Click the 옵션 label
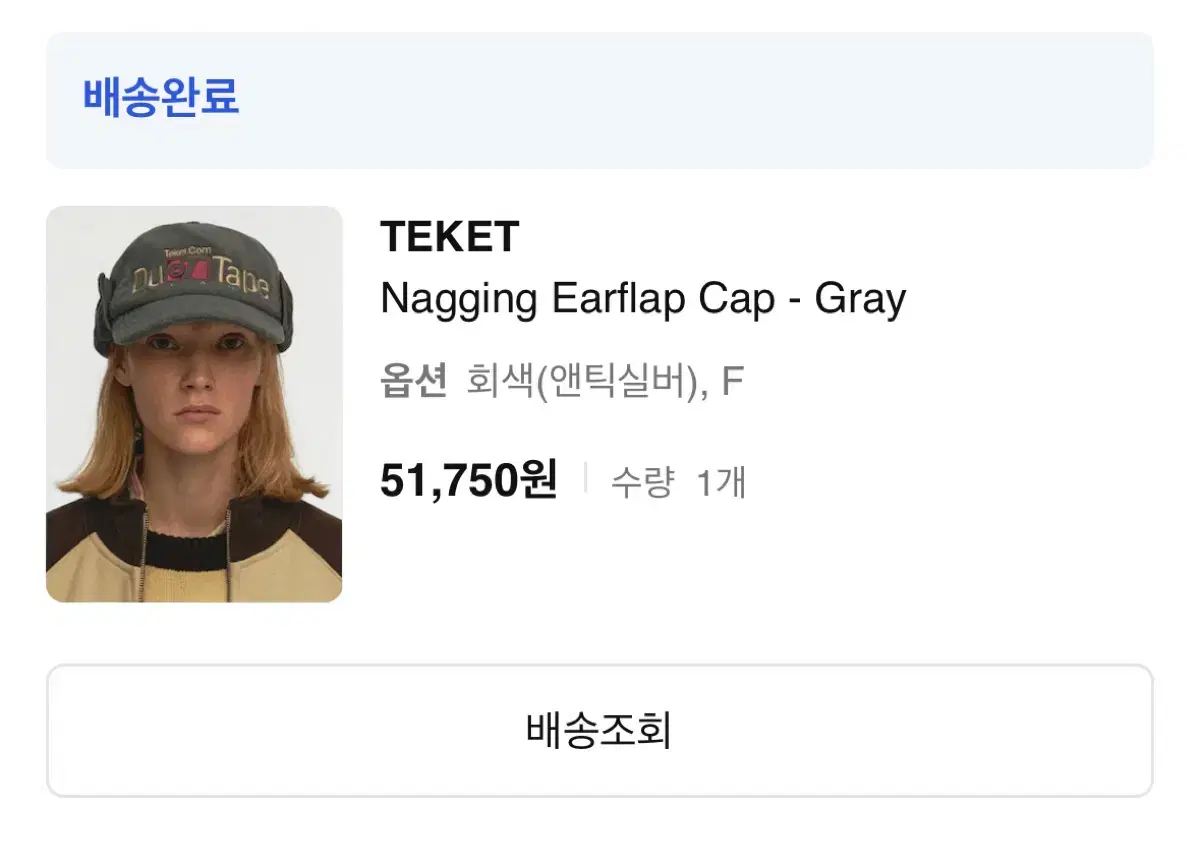 pos(413,382)
